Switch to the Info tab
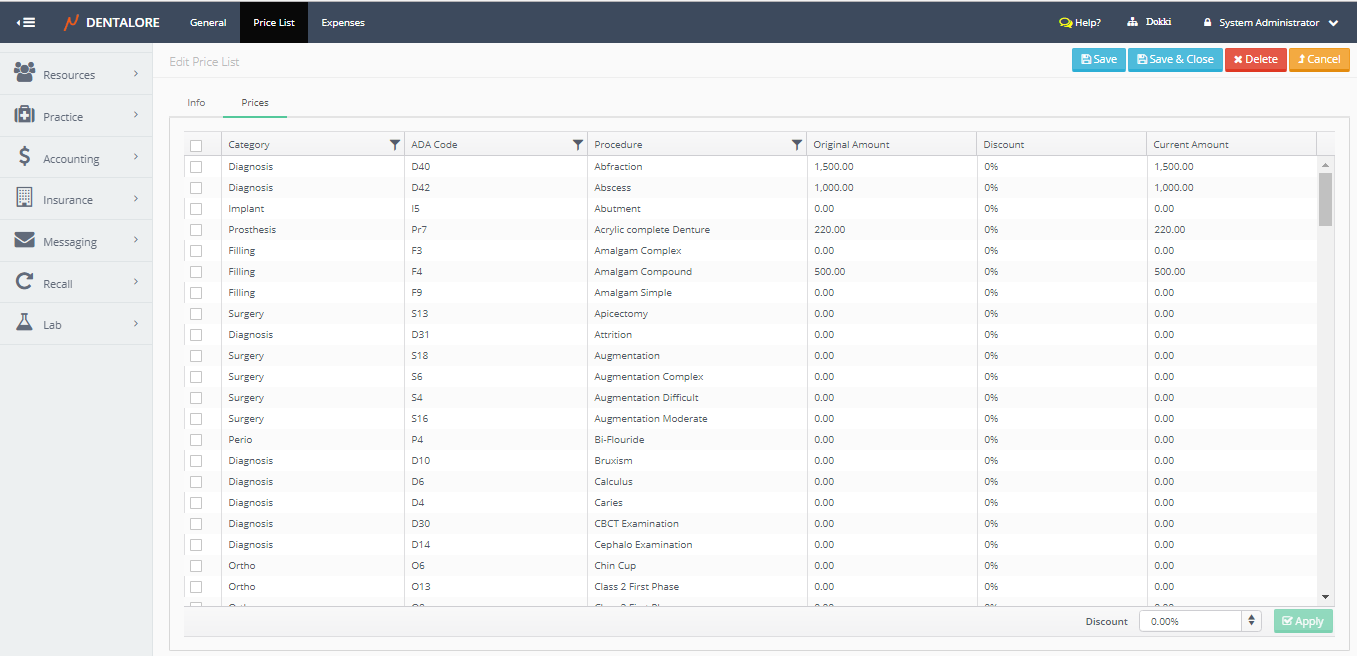 (x=196, y=103)
